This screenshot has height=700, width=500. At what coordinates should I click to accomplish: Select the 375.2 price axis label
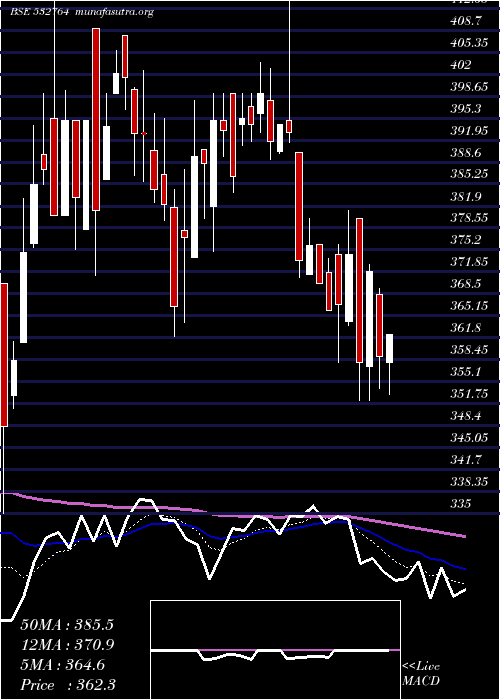tap(467, 240)
